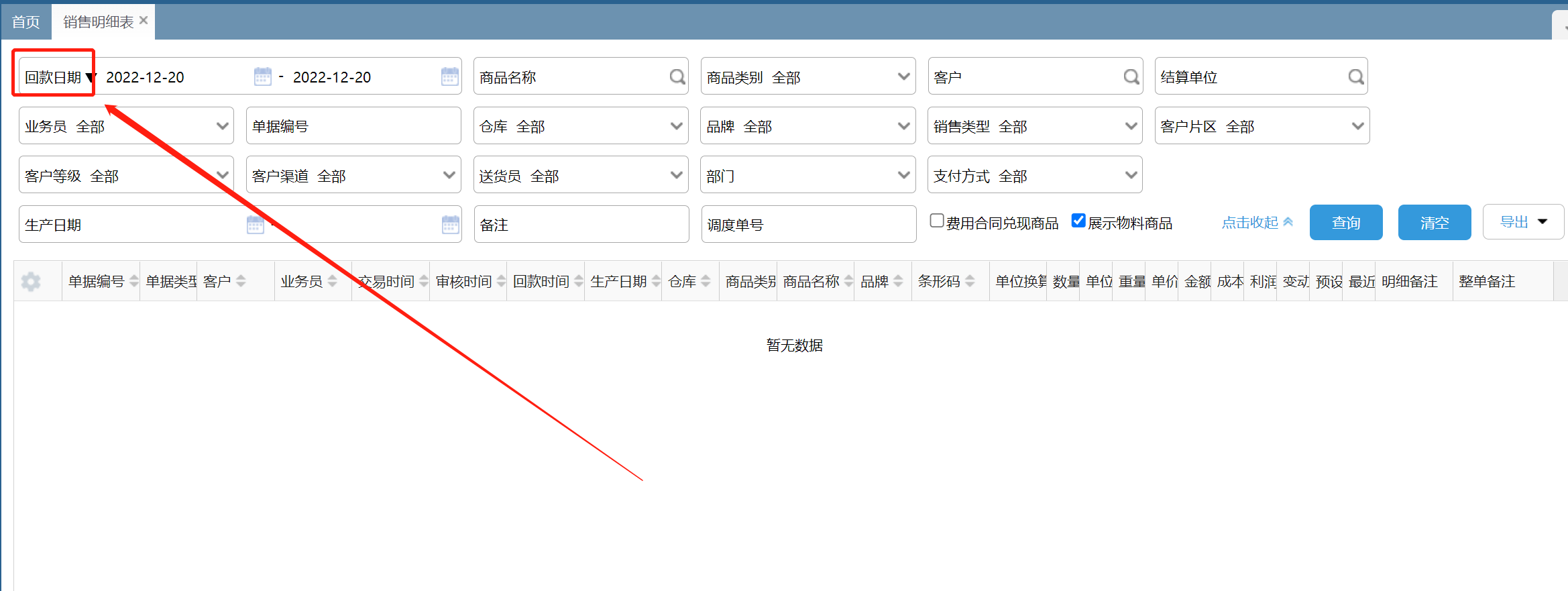Sort table by 商品名称 column

tap(848, 281)
